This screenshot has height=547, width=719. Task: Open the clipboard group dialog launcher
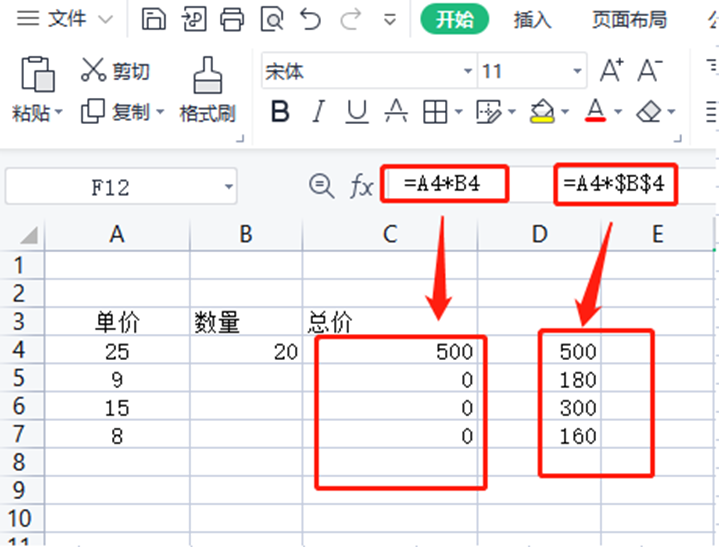click(x=240, y=138)
